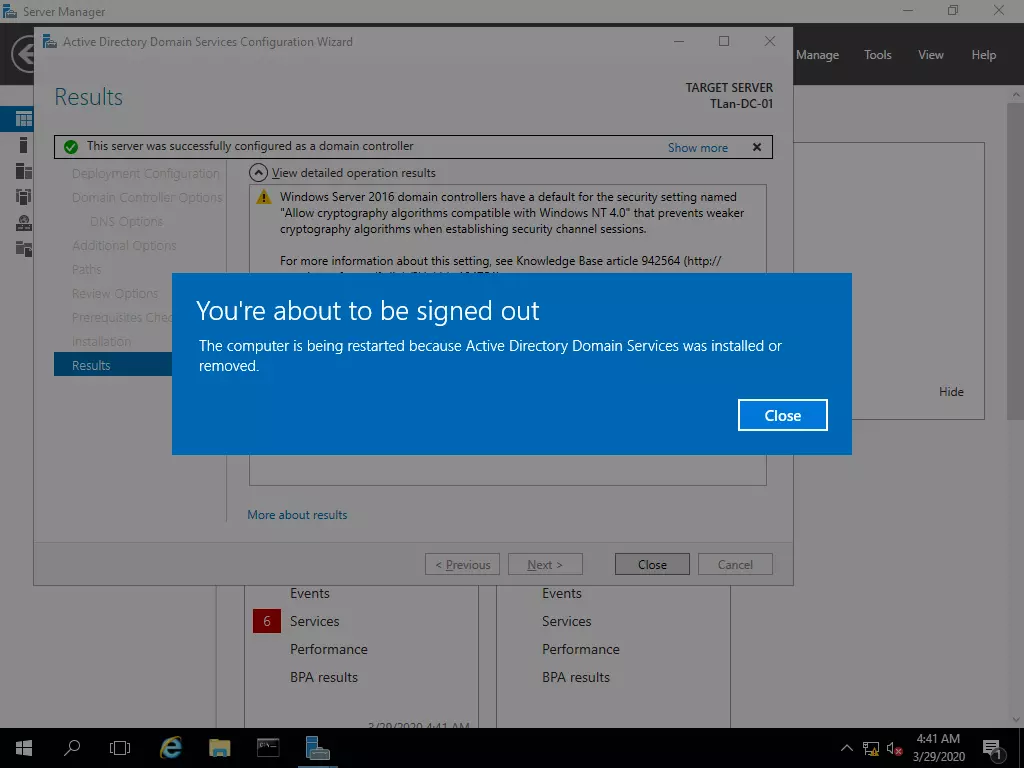The image size is (1024, 768).
Task: Open Task View from the taskbar
Action: [x=120, y=748]
